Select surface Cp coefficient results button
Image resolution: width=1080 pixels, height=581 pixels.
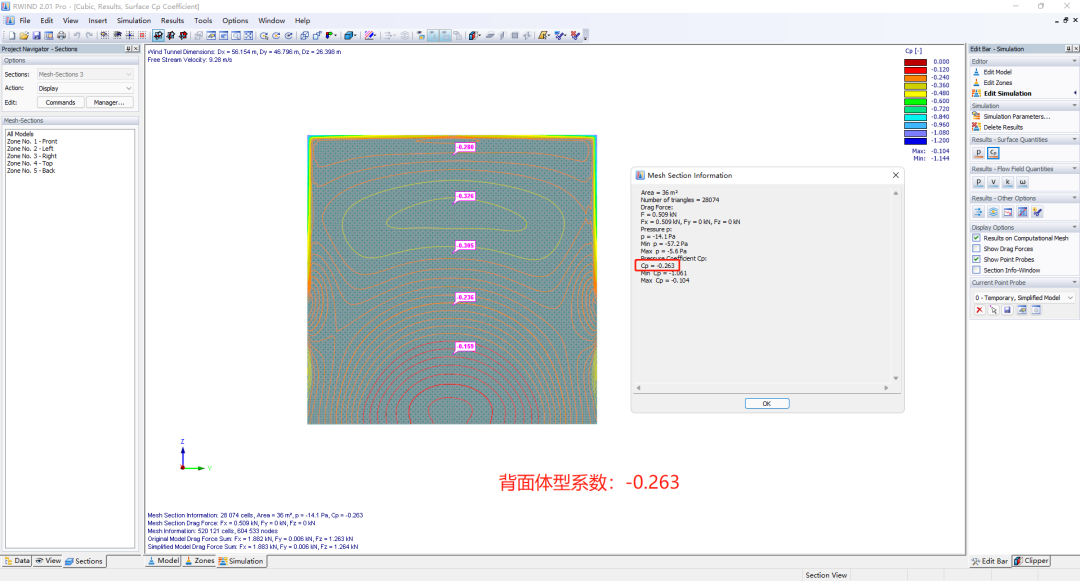point(993,153)
